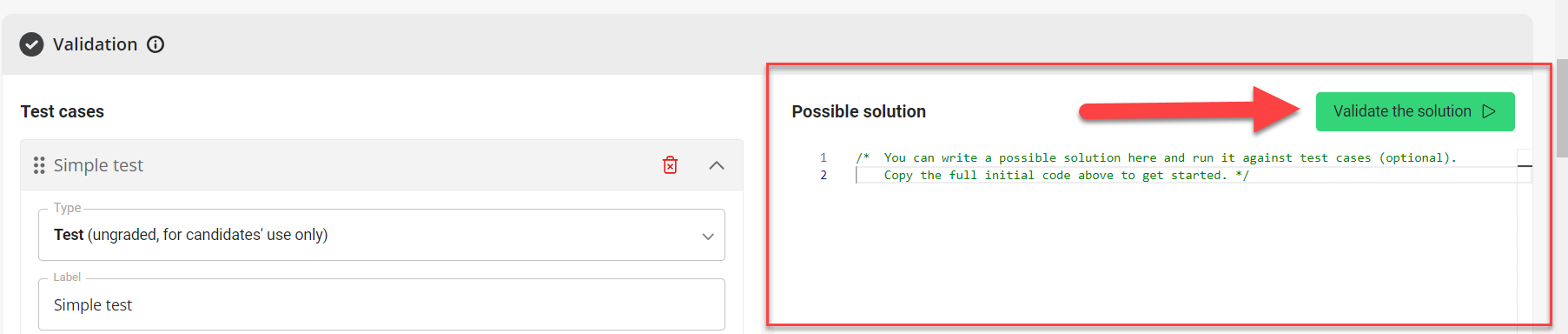Viewport: 1568px width, 334px height.
Task: Click line number 1 in editor gutter
Action: pos(824,157)
